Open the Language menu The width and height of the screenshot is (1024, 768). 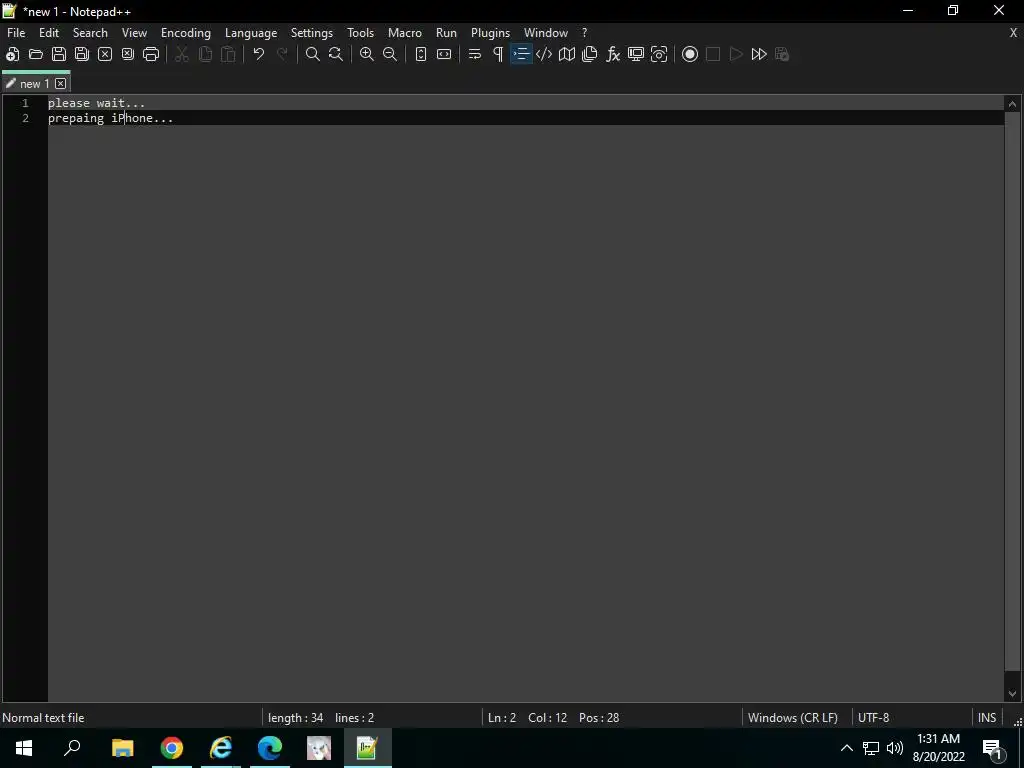(251, 33)
